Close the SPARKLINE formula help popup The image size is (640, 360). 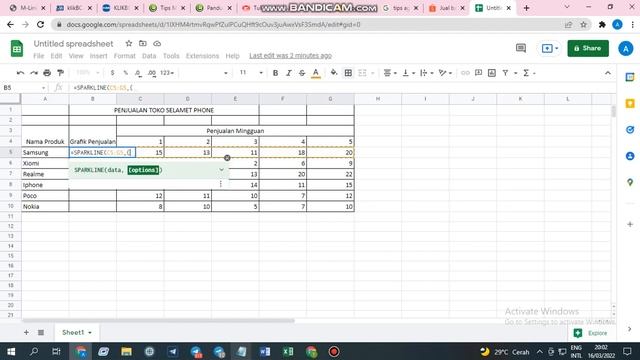(227, 158)
